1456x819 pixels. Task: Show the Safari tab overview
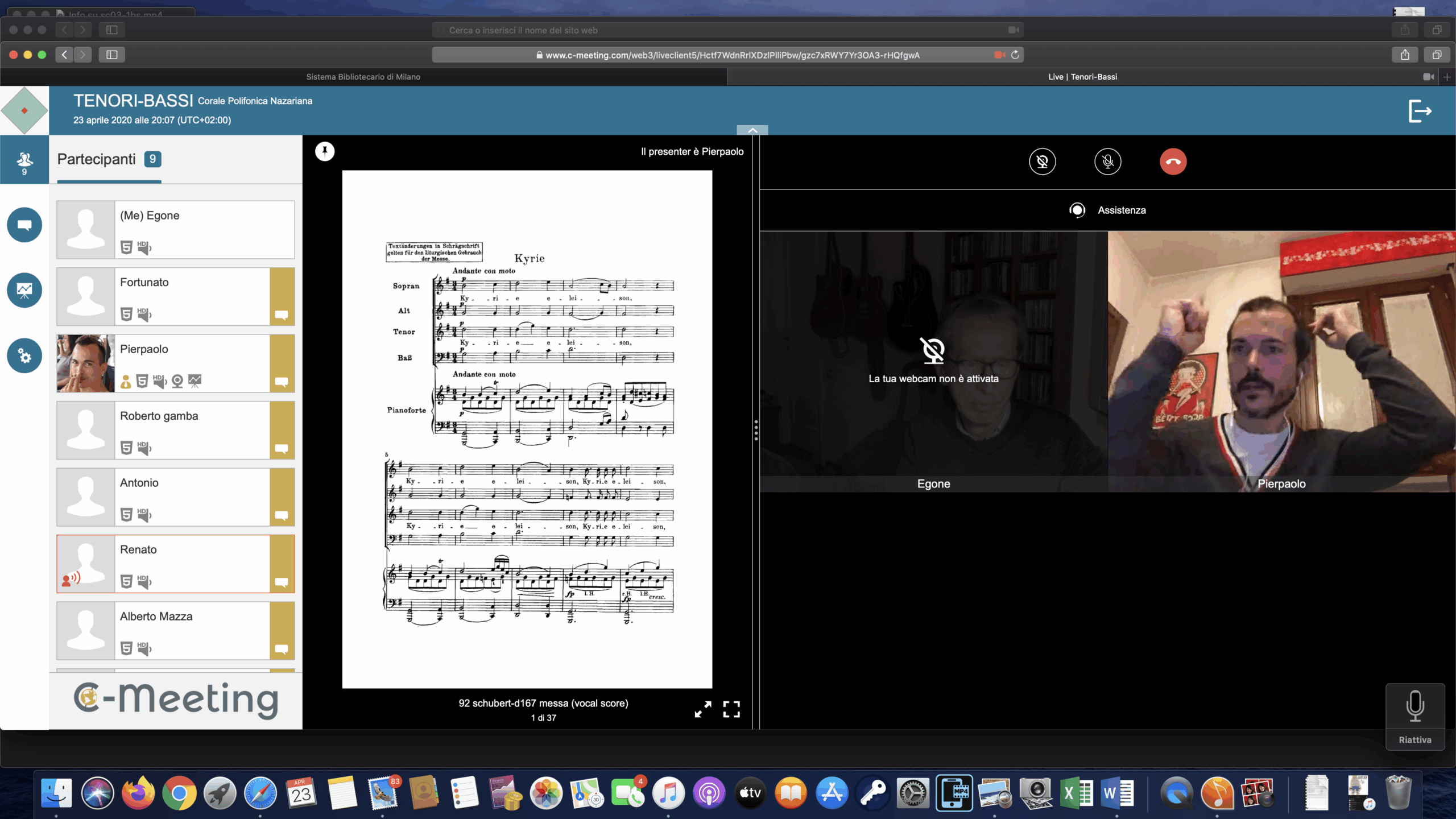coord(1437,55)
